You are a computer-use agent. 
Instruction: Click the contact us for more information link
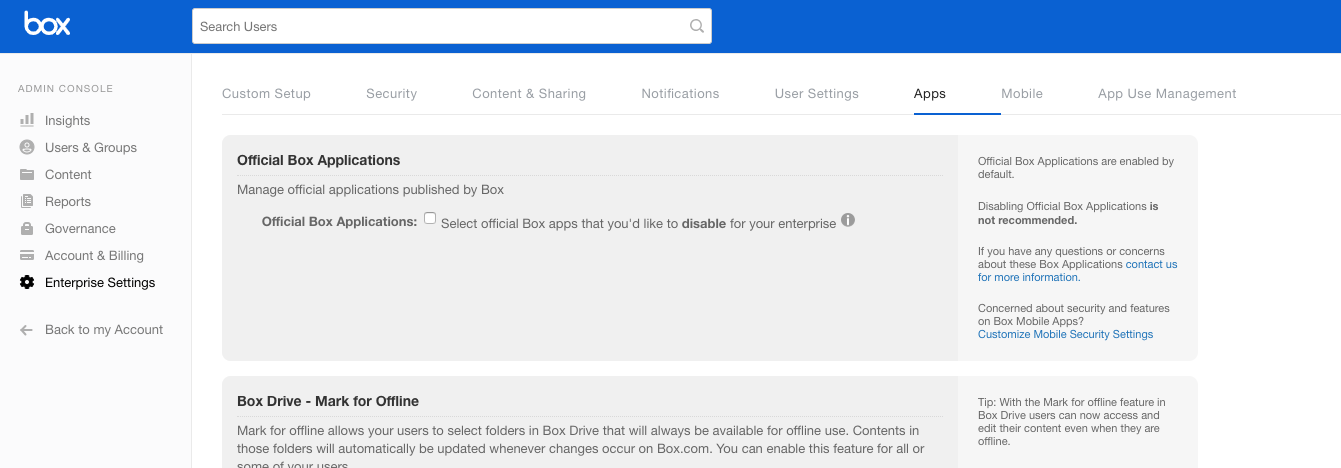point(1078,271)
